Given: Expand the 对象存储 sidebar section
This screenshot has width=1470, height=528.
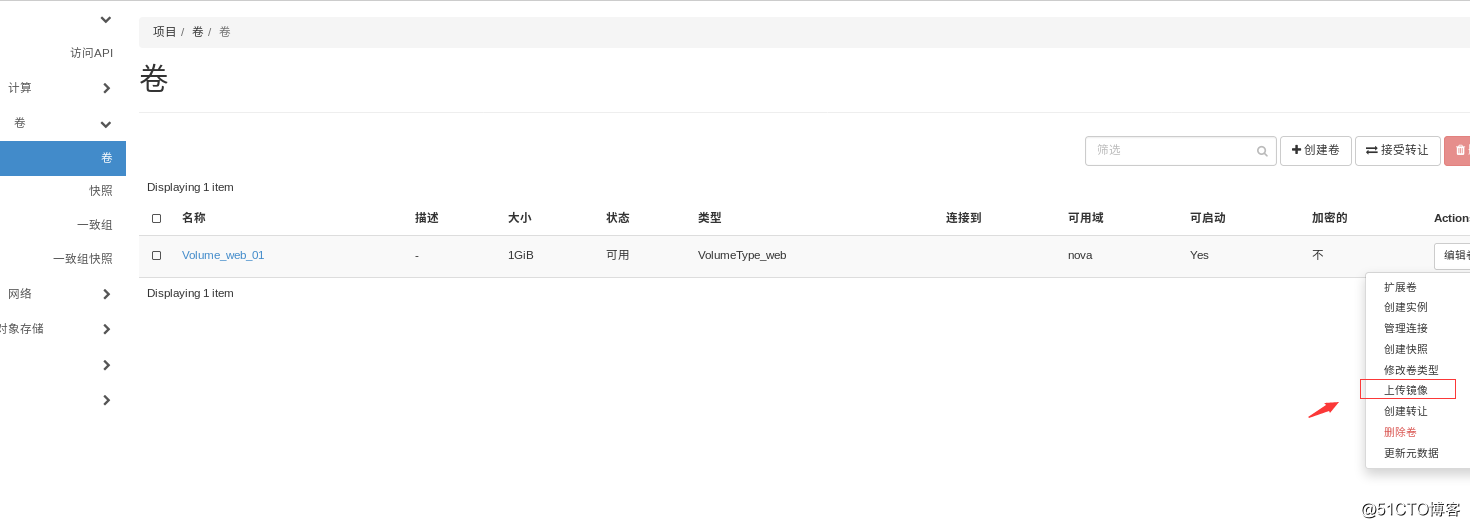Looking at the screenshot, I should pyautogui.click(x=106, y=329).
